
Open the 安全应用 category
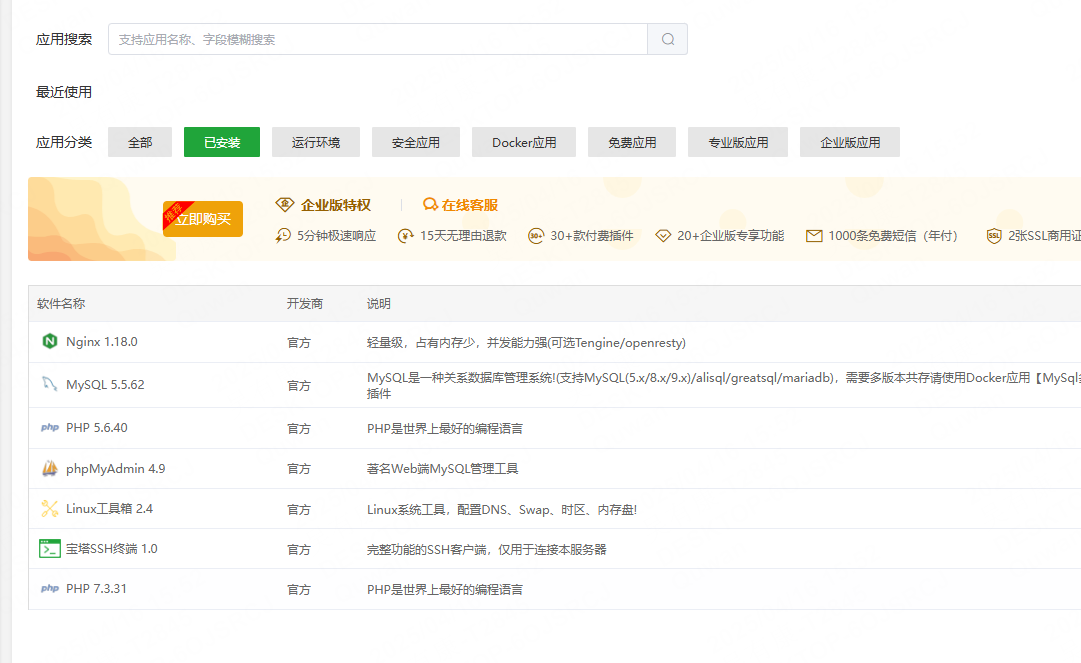(x=415, y=141)
